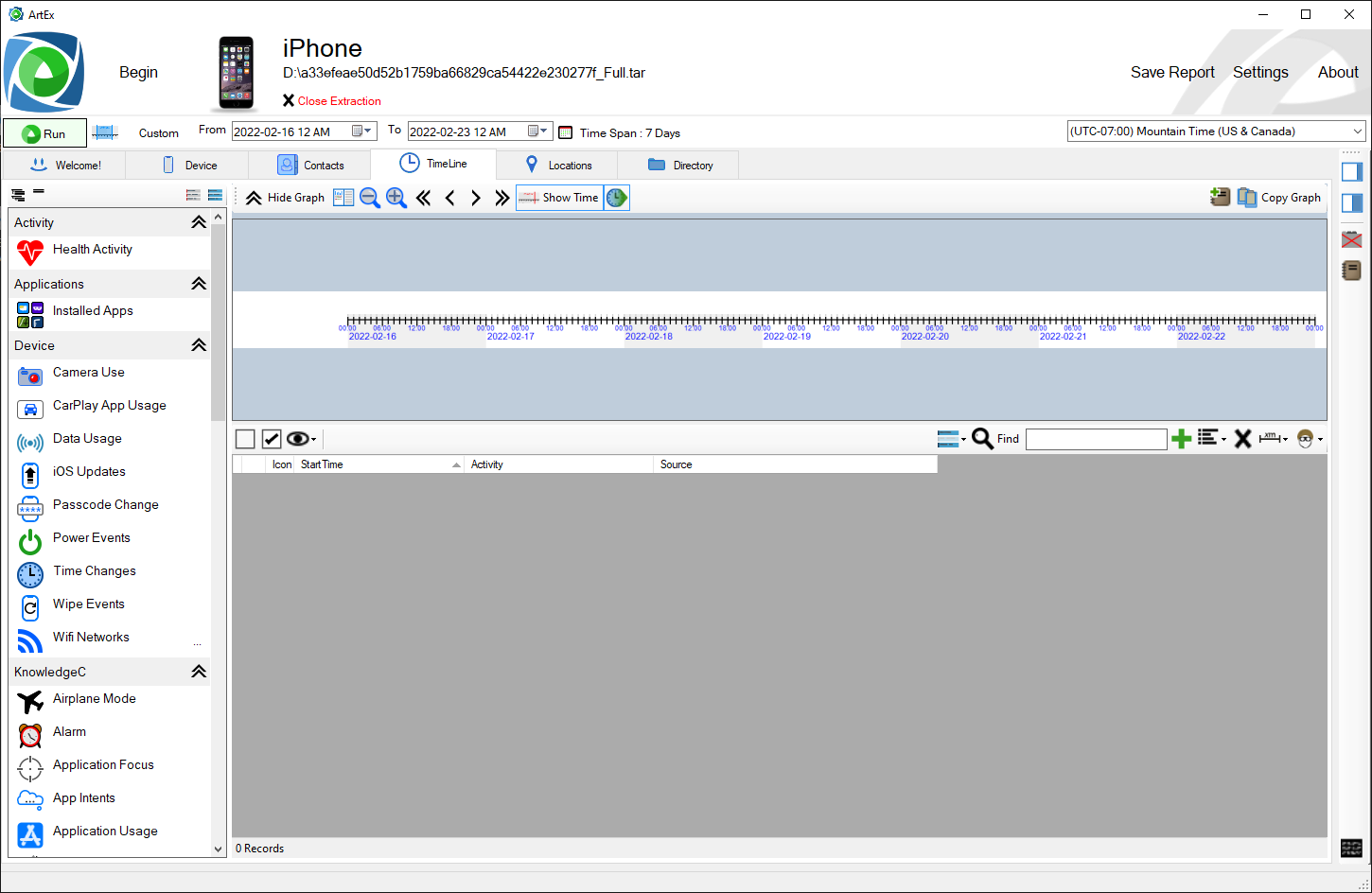Toggle the Show Time button
The height and width of the screenshot is (893, 1372).
(559, 198)
